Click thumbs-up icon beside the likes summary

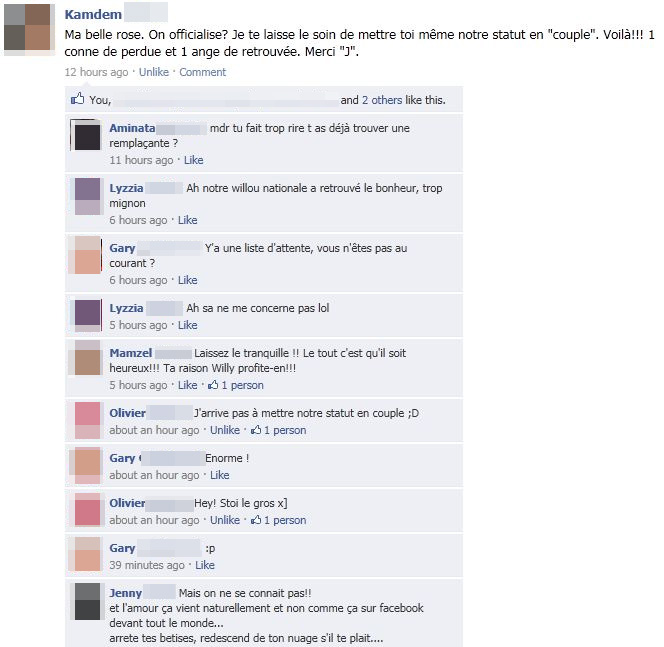[77, 99]
